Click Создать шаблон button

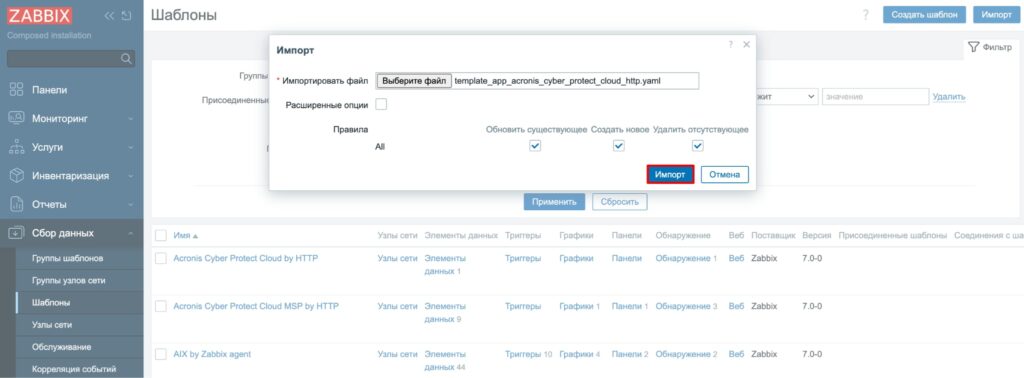(x=924, y=15)
